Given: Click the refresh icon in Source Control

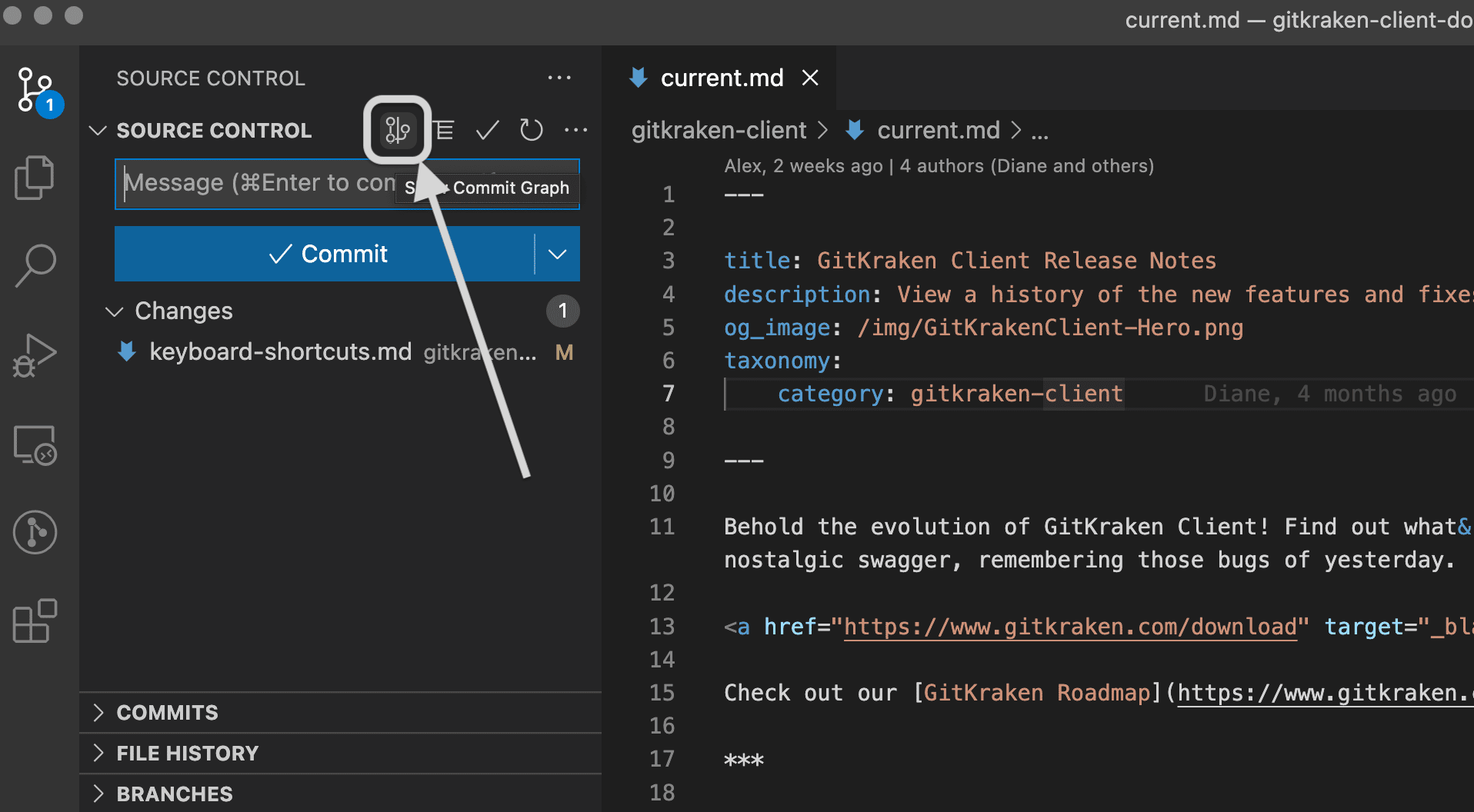Looking at the screenshot, I should pyautogui.click(x=531, y=130).
